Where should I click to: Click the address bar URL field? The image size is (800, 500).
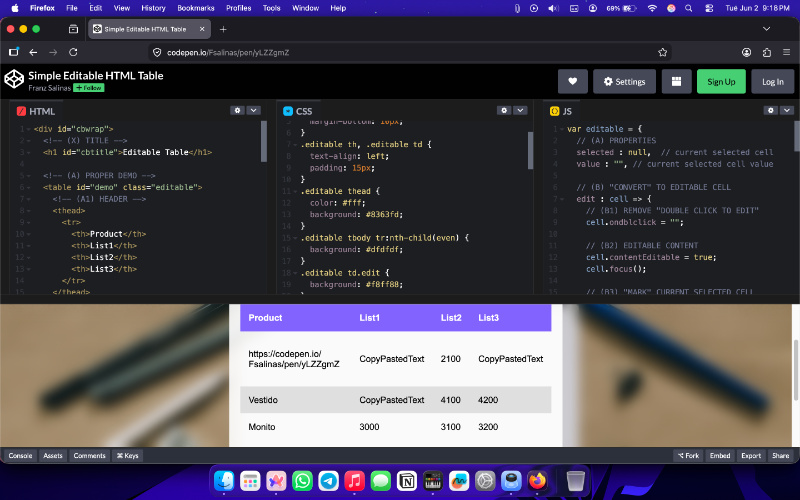[408, 52]
